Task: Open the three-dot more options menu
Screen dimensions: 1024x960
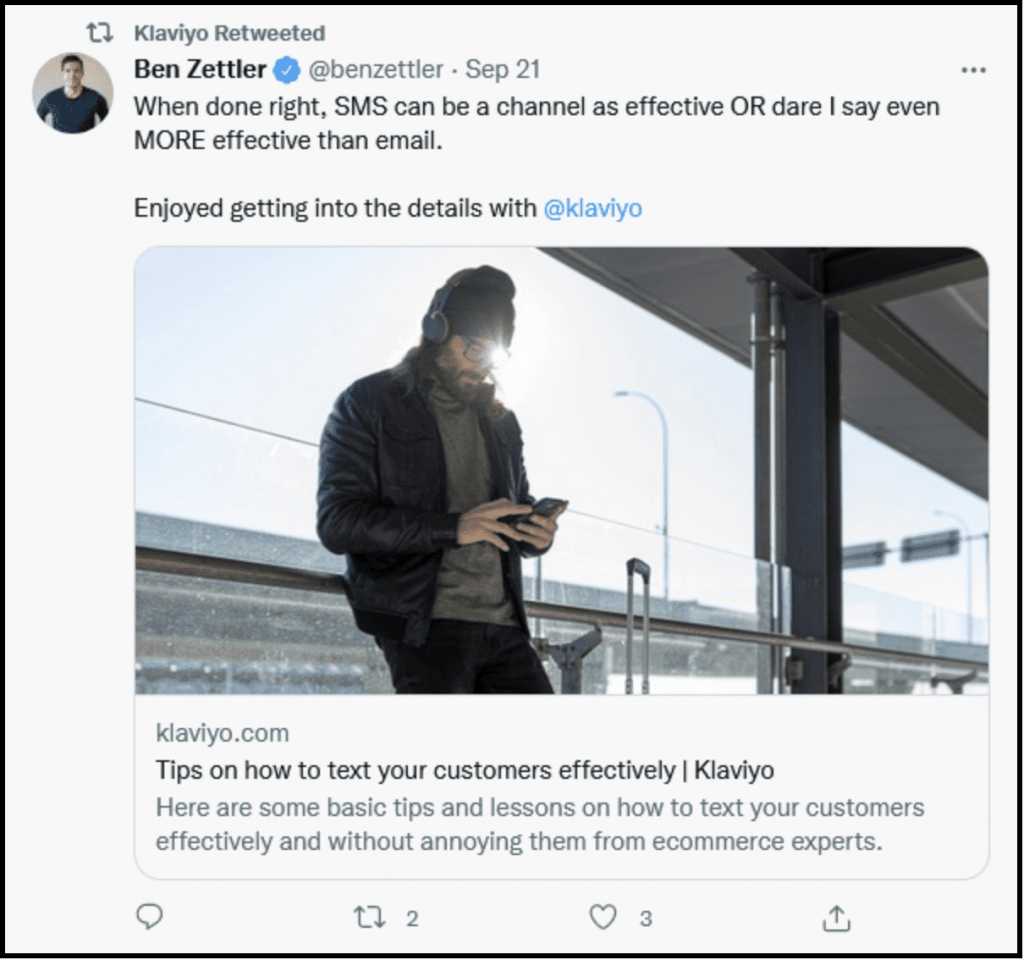Action: tap(972, 70)
